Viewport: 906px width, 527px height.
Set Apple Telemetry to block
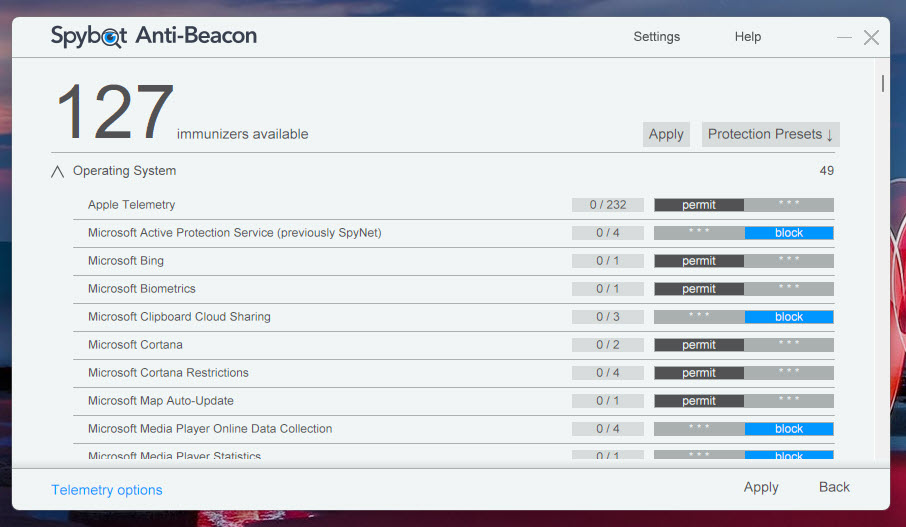pos(789,205)
